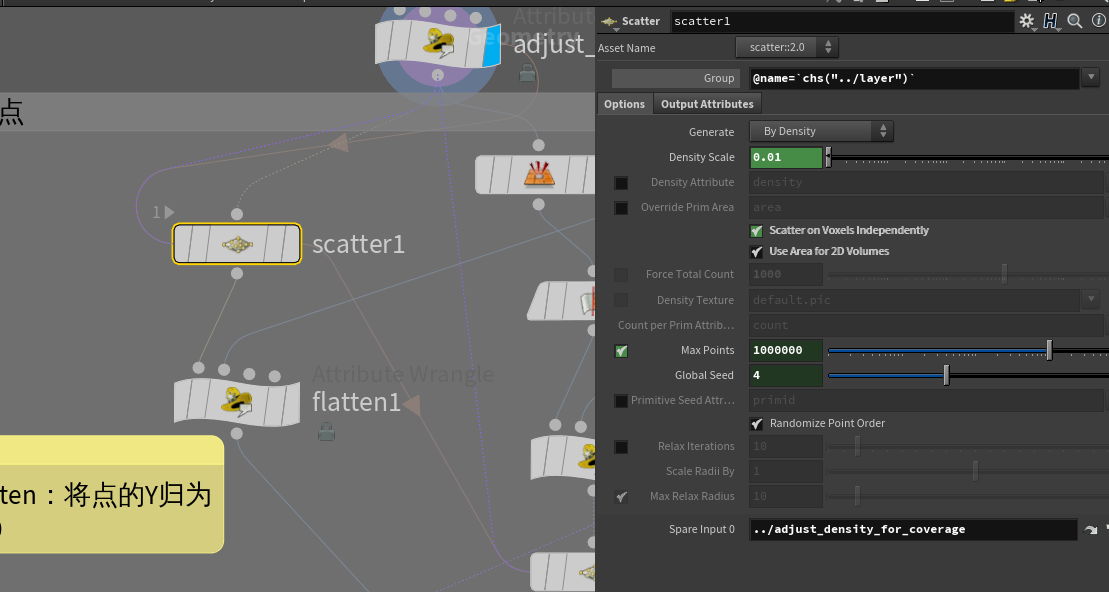This screenshot has width=1109, height=592.
Task: Click the Houdini H presets icon
Action: point(1051,21)
